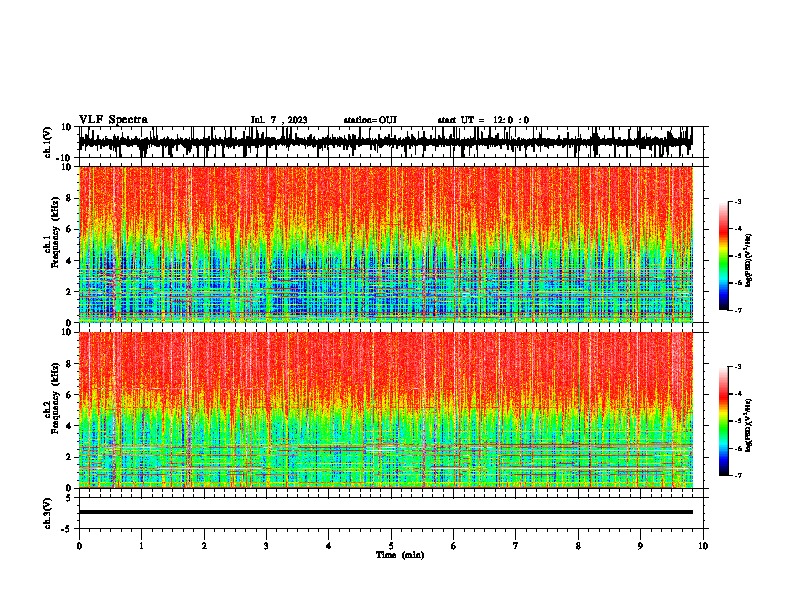Click tick label 8 on the Time axis
792x612 pixels.
578,546
